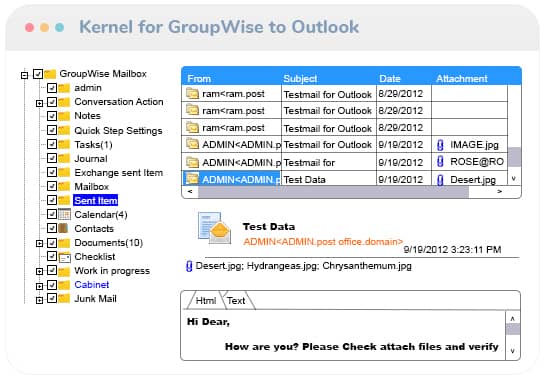Screen dimensions: 545x380
Task: Toggle the Calendar(4) checkbox
Action: pos(52,214)
